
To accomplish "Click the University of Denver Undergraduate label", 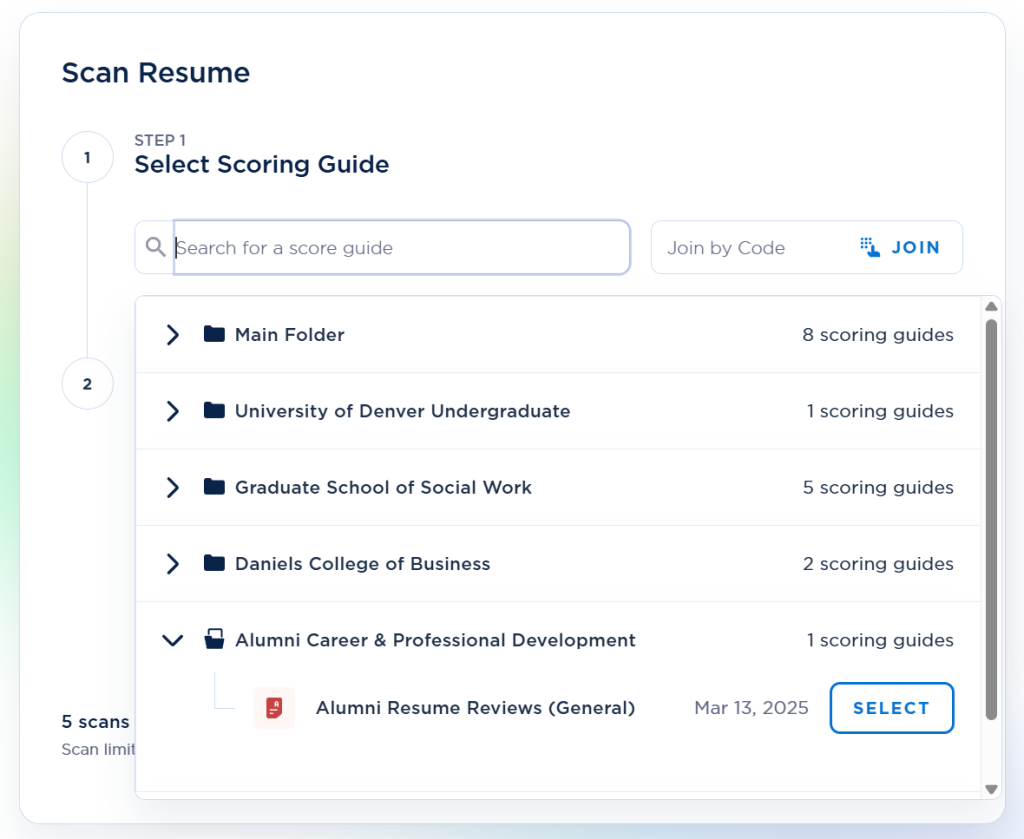I will point(402,411).
